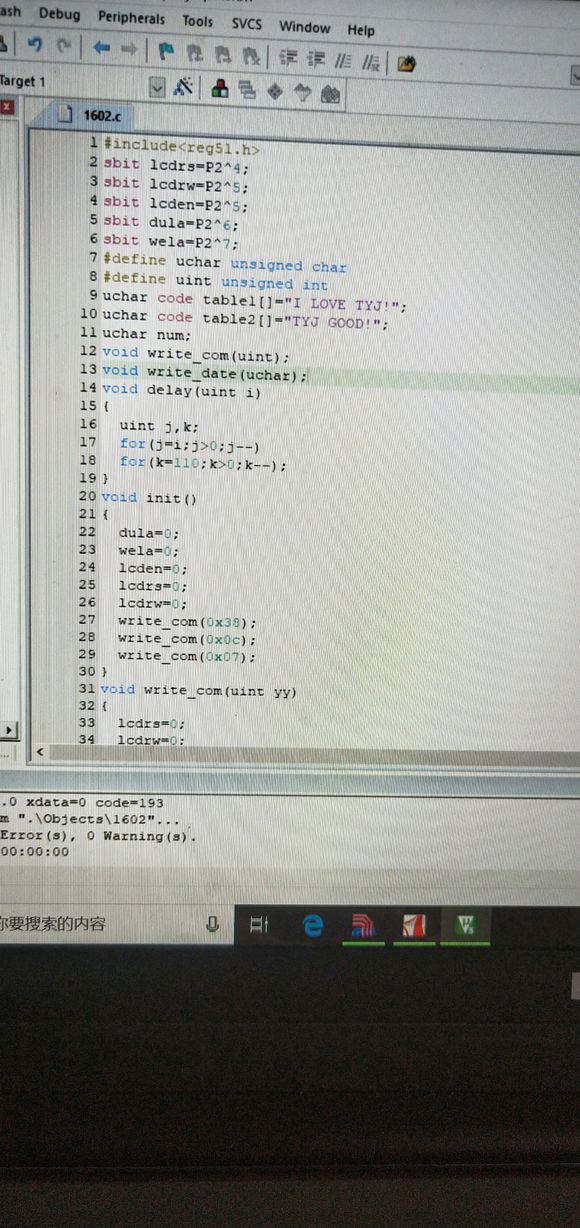Close the project pane with red X
The image size is (580, 1228).
pos(7,105)
